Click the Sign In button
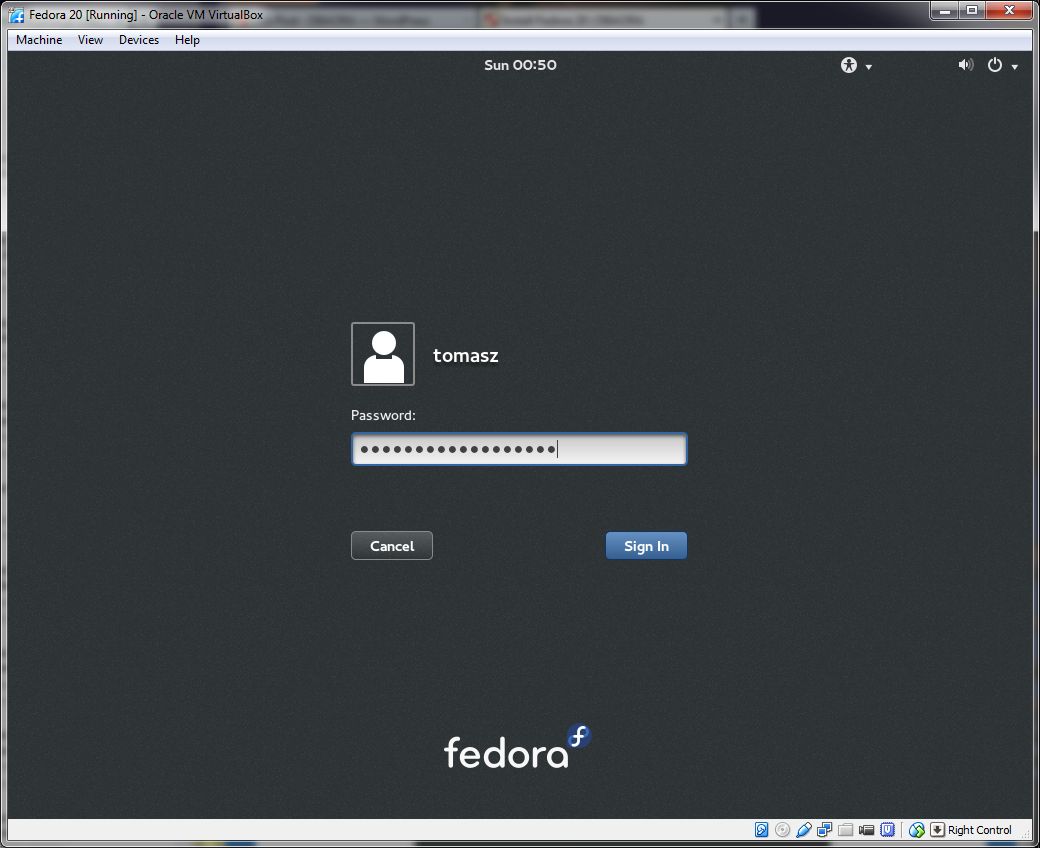Viewport: 1040px width, 848px height. [646, 546]
